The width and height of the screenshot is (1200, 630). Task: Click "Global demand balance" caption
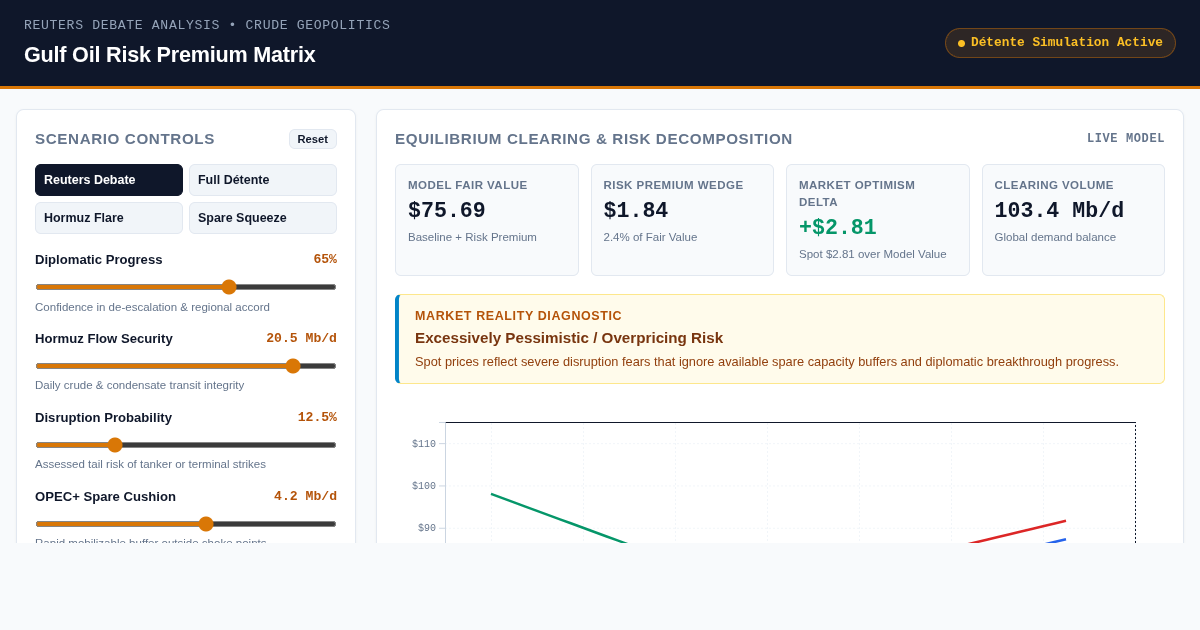(x=1055, y=237)
